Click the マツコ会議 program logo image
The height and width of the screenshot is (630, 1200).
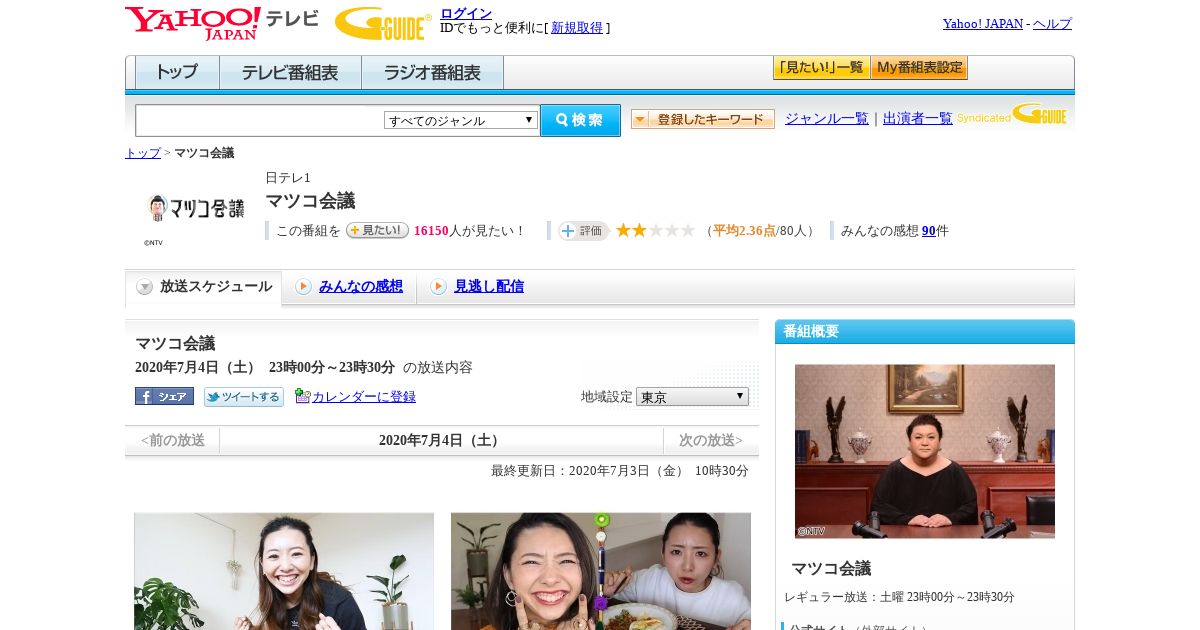195,208
